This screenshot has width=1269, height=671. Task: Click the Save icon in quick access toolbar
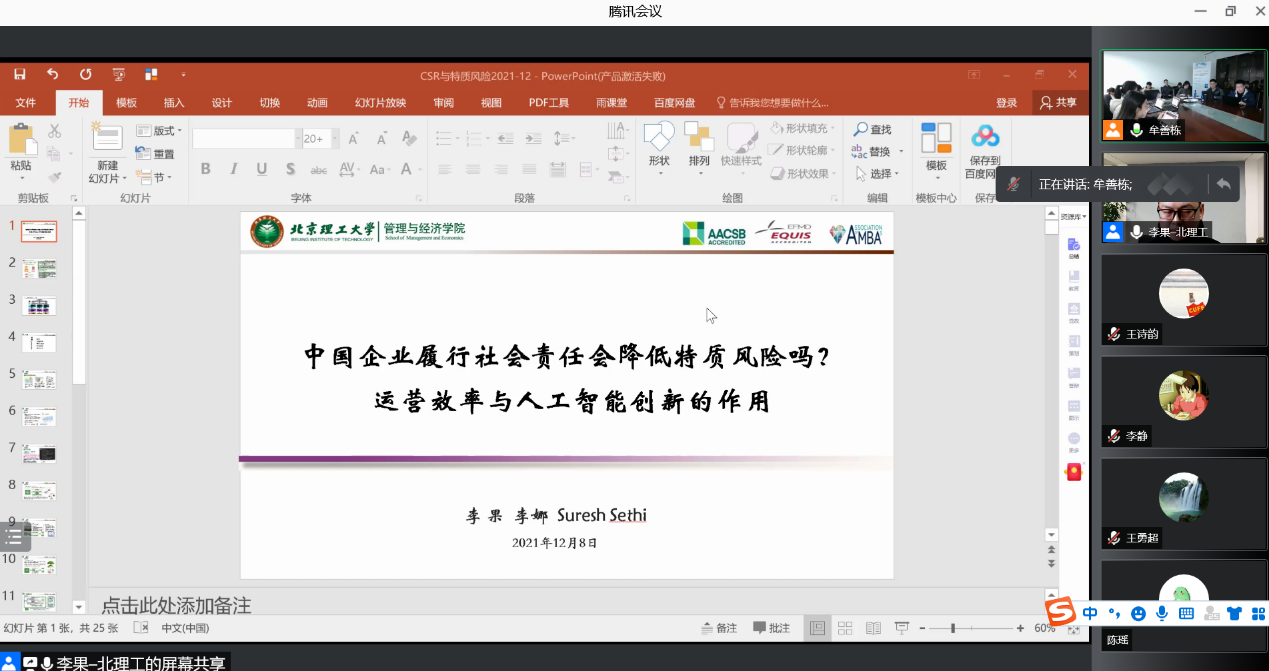[19, 75]
